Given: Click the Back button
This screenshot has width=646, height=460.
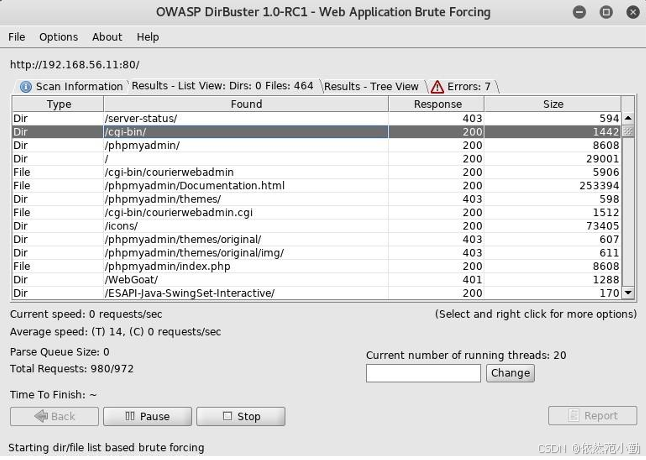Looking at the screenshot, I should 54,416.
